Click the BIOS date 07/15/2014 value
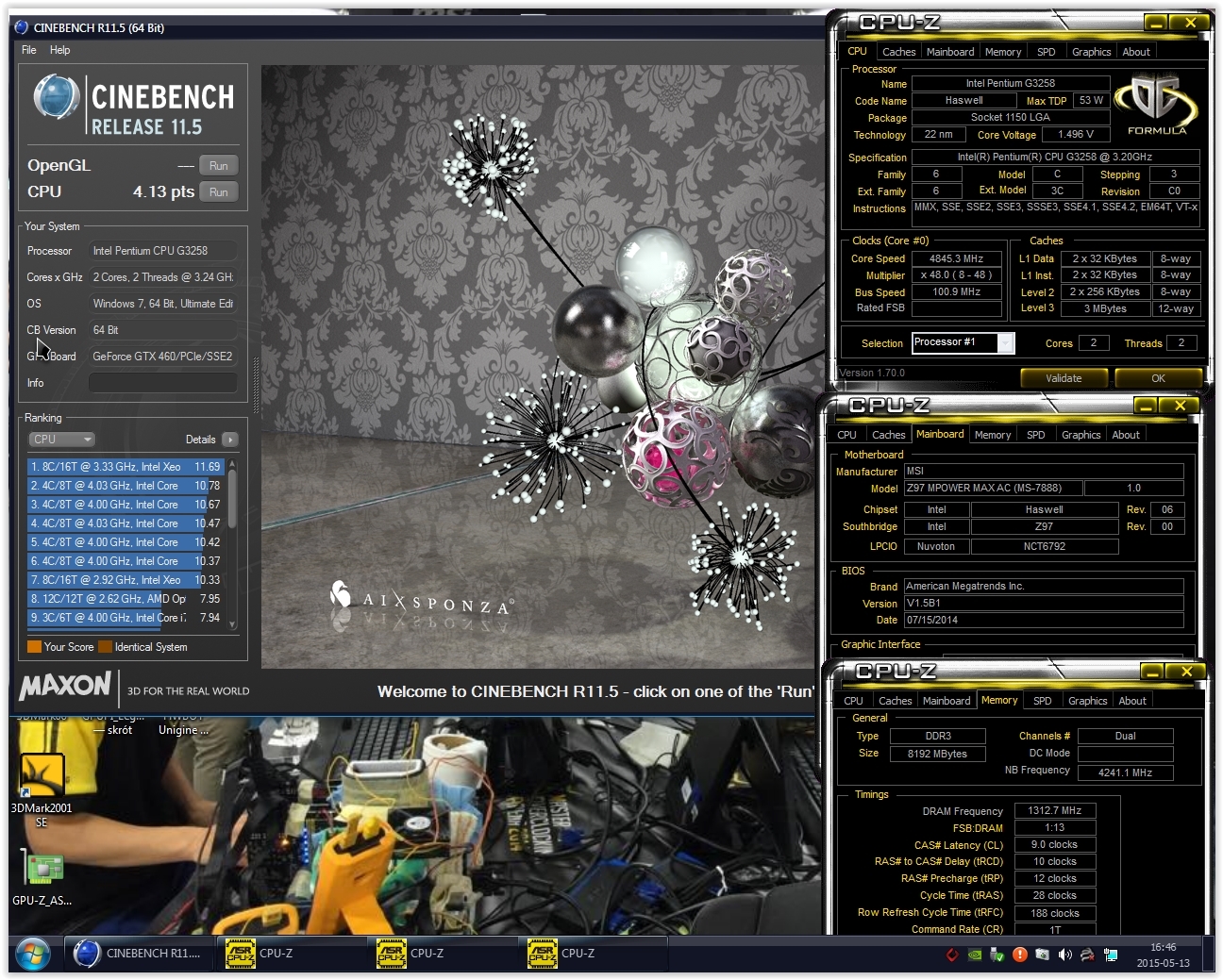The width and height of the screenshot is (1223, 980). pos(1043,620)
